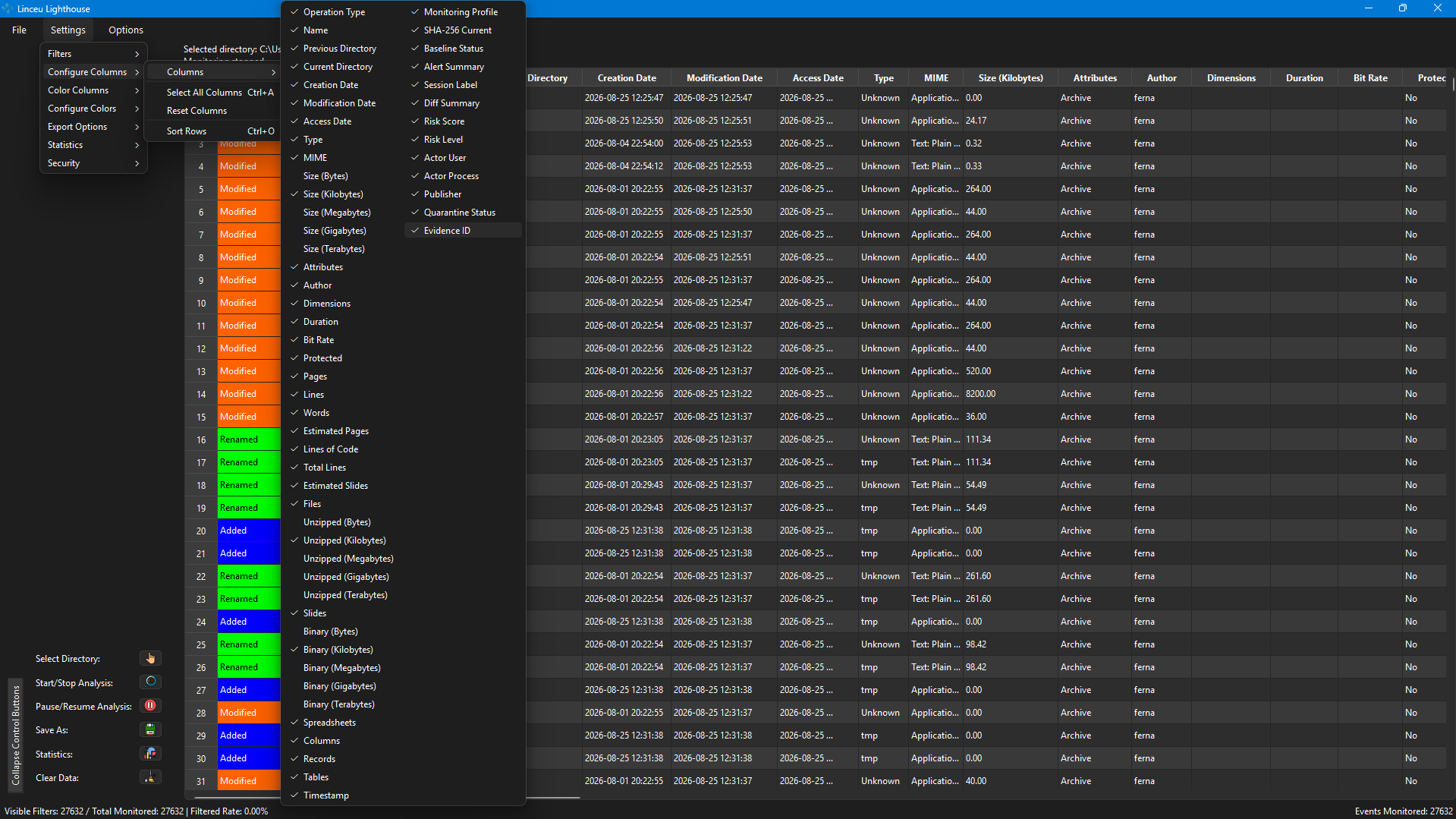
Task: Click the Linceu Lighthouse app logo icon
Action: (x=8, y=8)
